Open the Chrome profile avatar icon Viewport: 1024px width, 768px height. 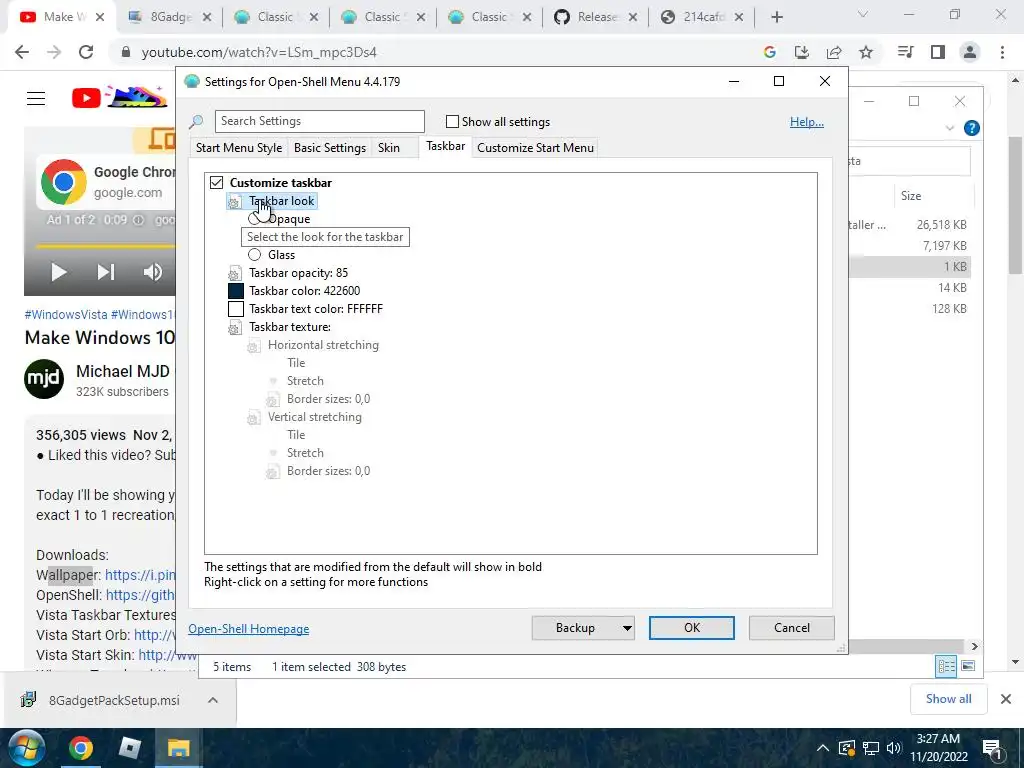point(970,52)
